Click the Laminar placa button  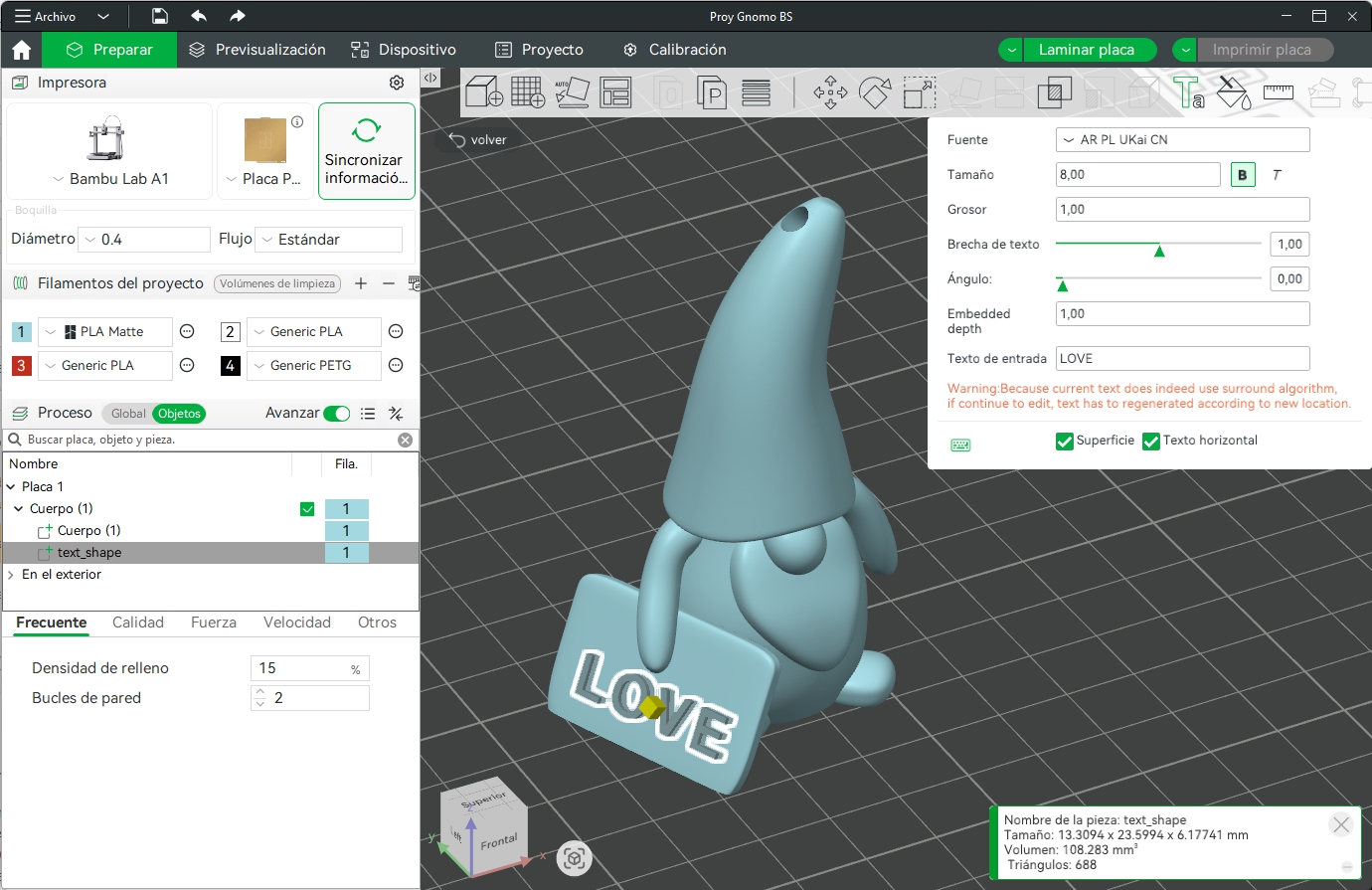click(x=1086, y=50)
